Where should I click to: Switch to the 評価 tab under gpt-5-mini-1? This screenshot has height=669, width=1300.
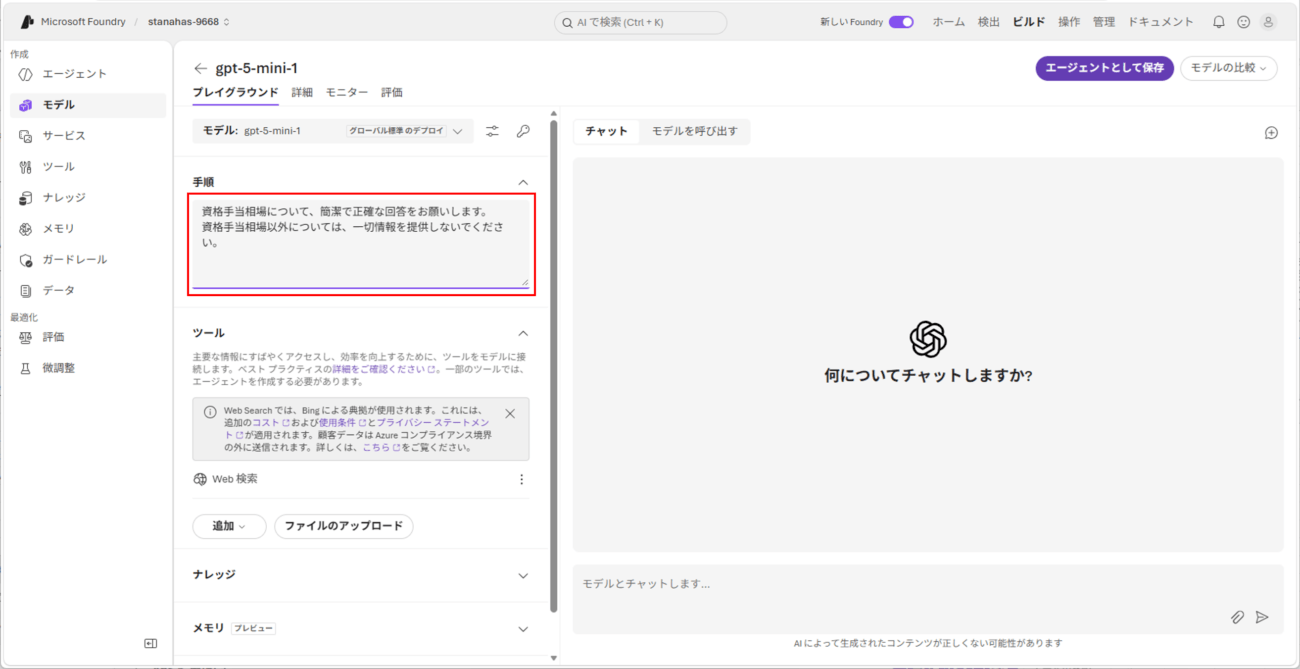click(x=392, y=92)
